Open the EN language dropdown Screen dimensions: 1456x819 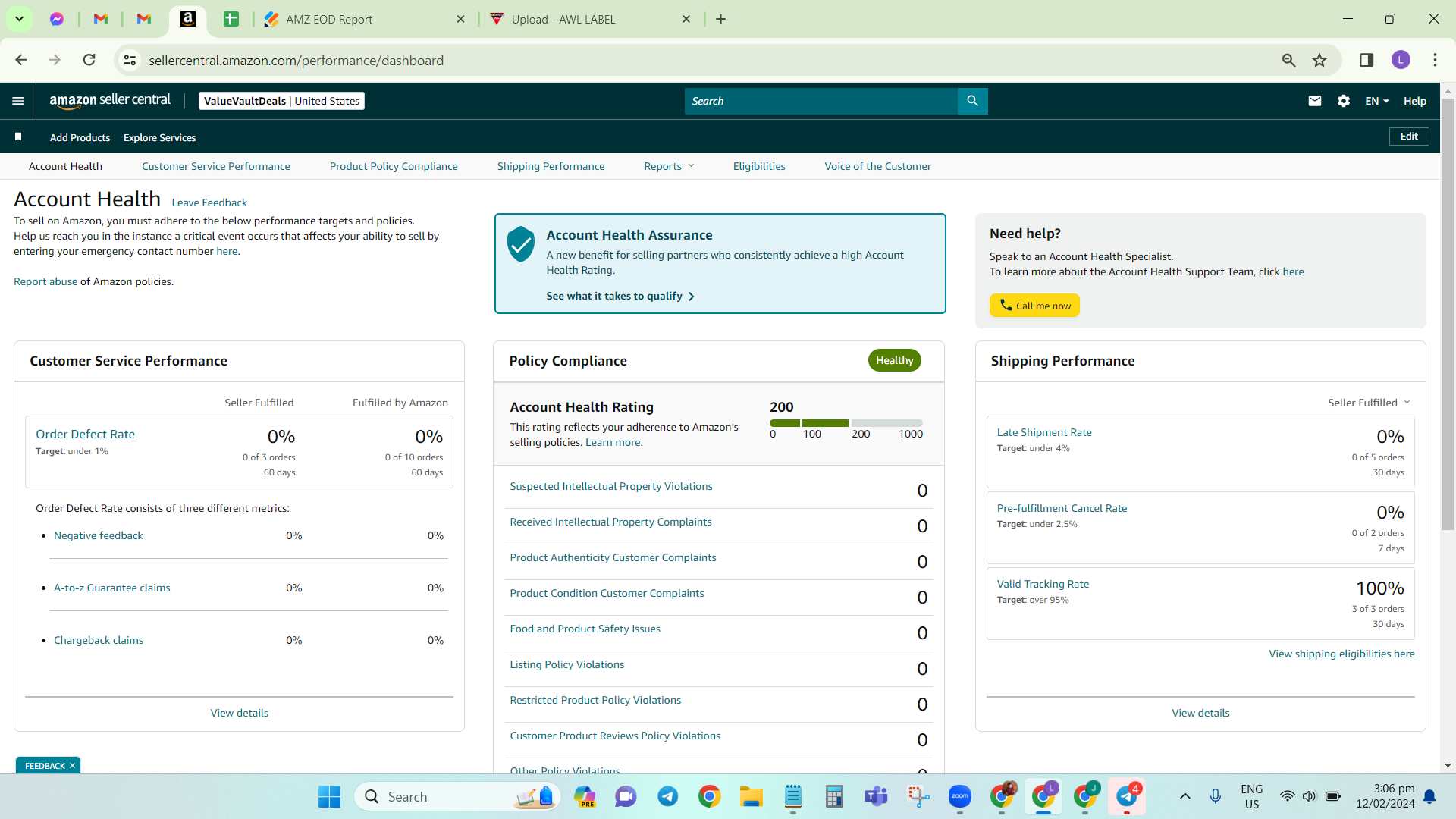point(1377,101)
